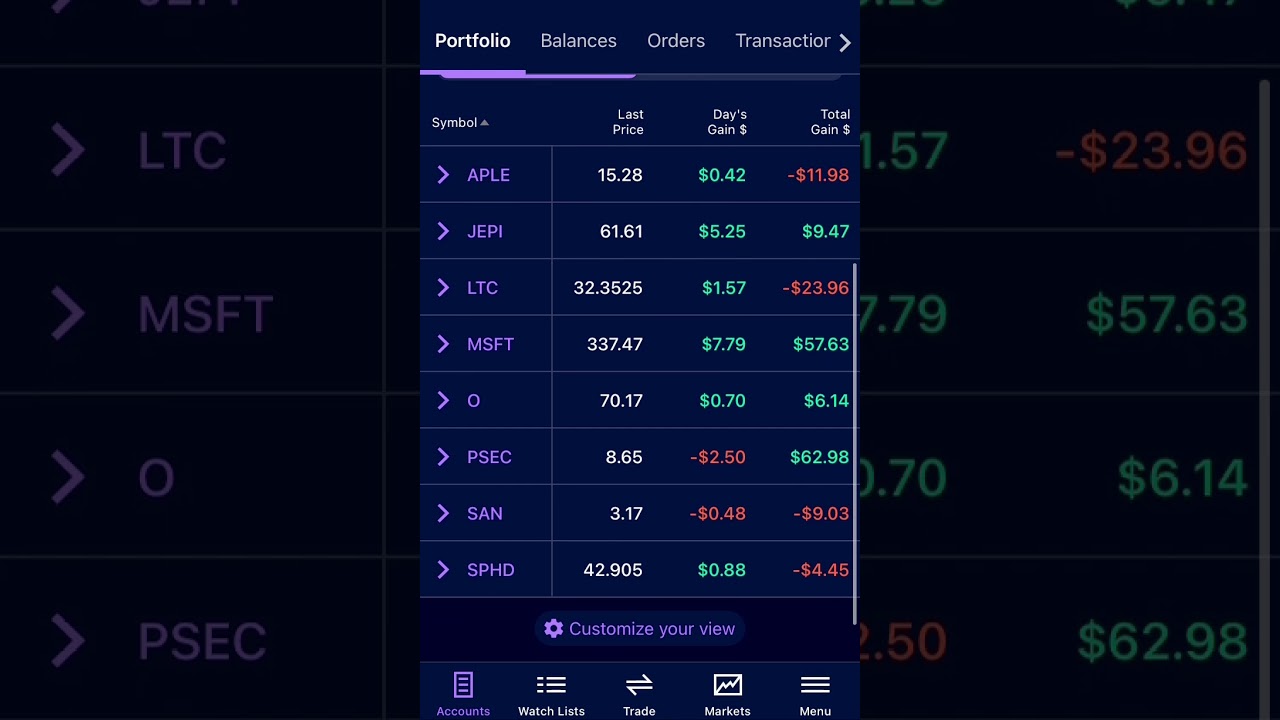Open Watch Lists in bottom bar
The image size is (1280, 720).
(551, 695)
